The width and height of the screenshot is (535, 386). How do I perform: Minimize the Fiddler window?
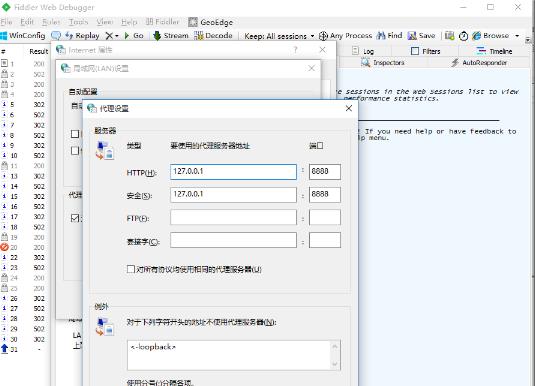coord(464,7)
